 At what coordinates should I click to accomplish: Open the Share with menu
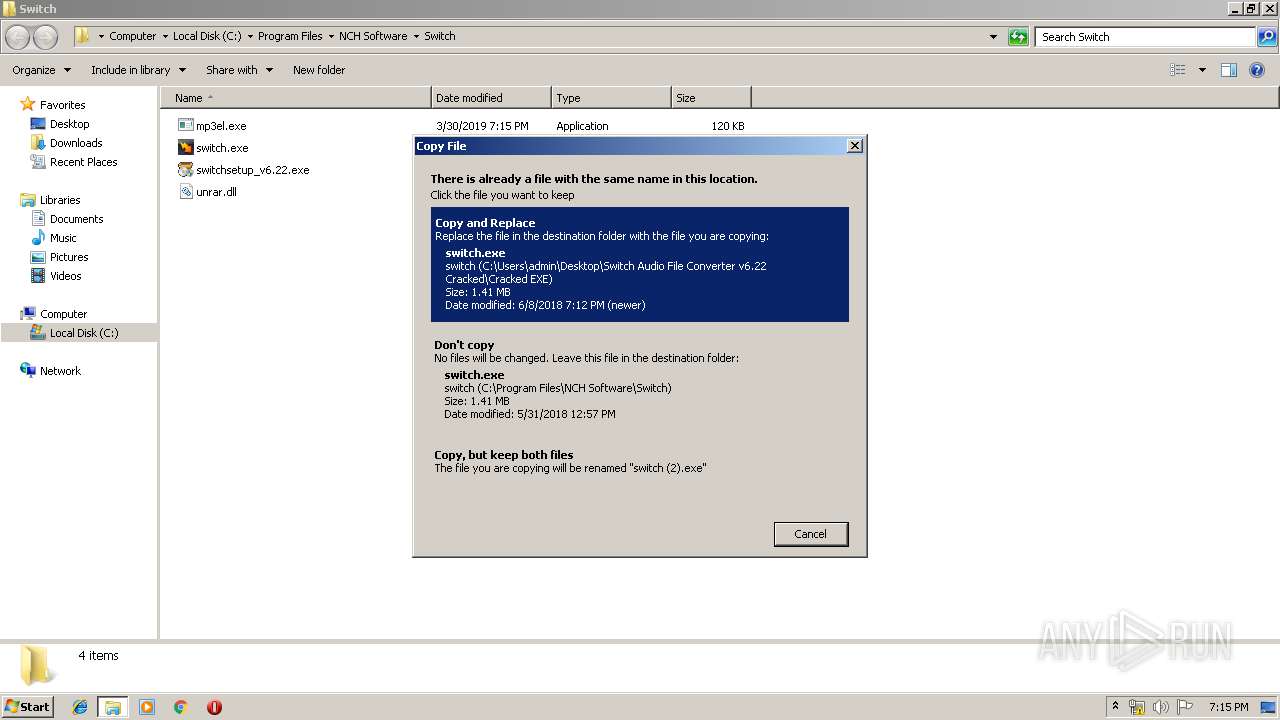pos(239,70)
